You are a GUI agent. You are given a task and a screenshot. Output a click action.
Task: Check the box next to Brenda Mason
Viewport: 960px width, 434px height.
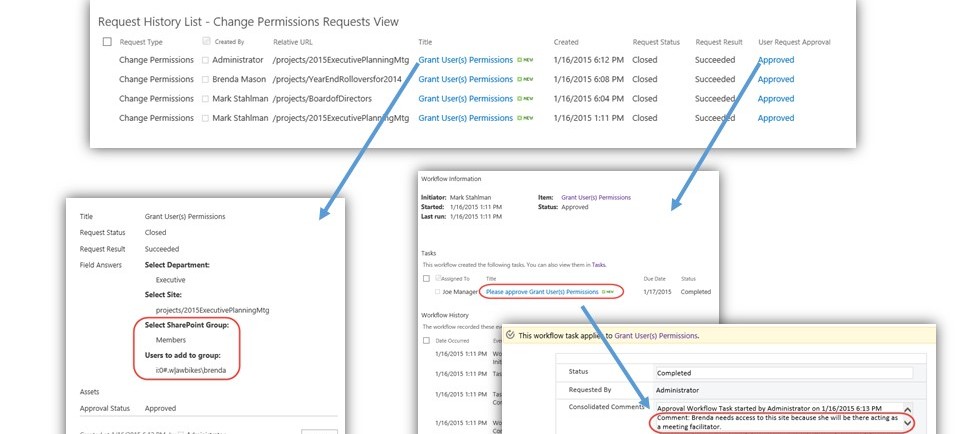[206, 80]
